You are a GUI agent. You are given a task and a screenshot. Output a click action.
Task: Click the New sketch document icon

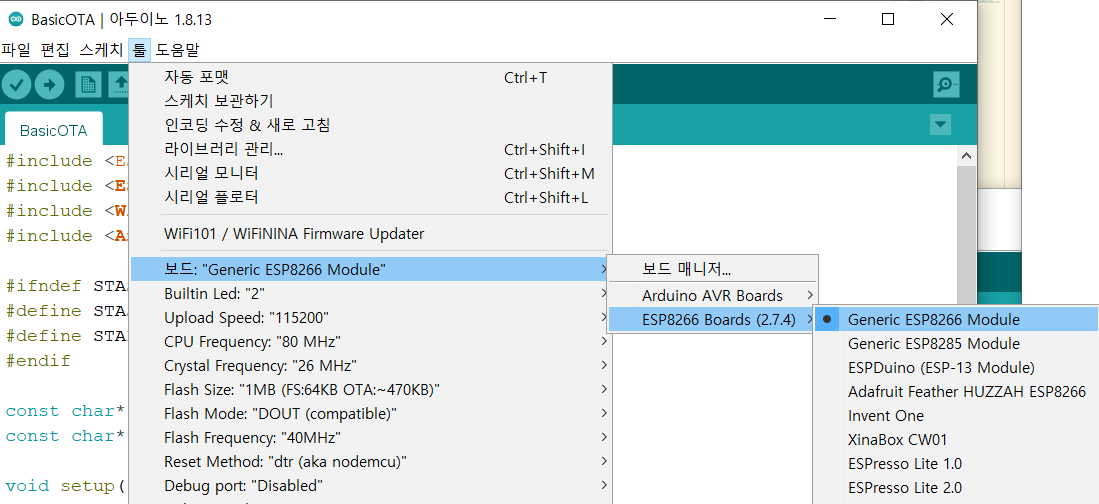point(88,85)
